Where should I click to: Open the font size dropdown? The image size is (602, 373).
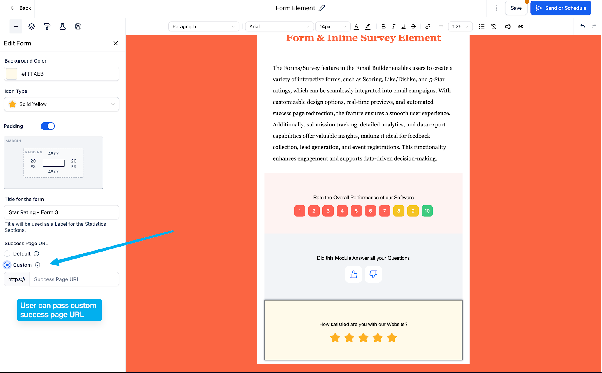click(332, 26)
